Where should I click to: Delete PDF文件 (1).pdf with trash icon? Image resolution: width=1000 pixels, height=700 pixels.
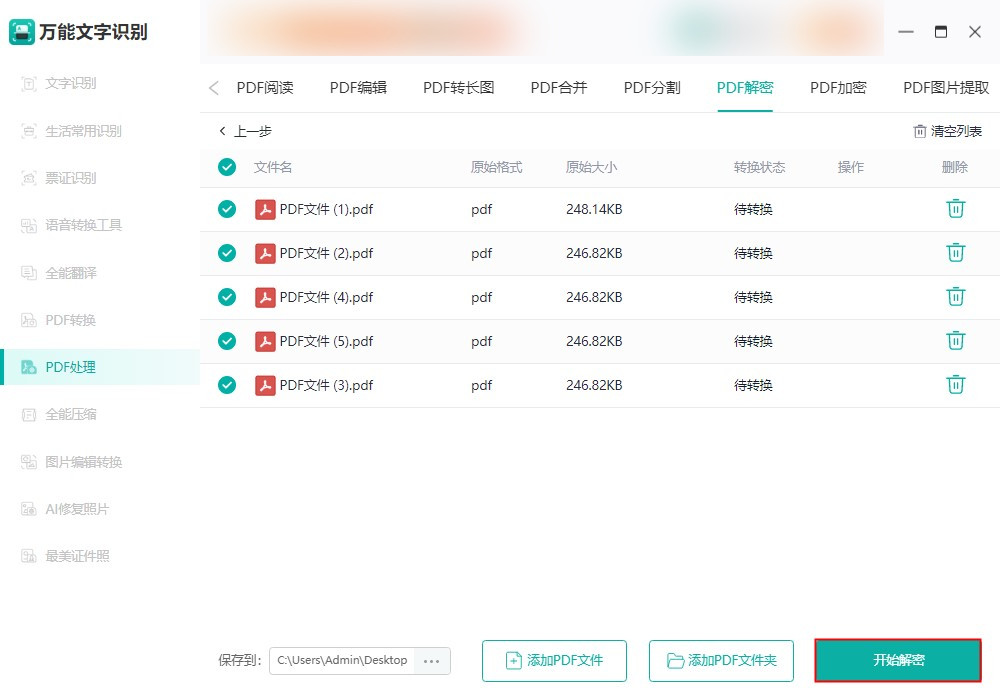pyautogui.click(x=955, y=208)
